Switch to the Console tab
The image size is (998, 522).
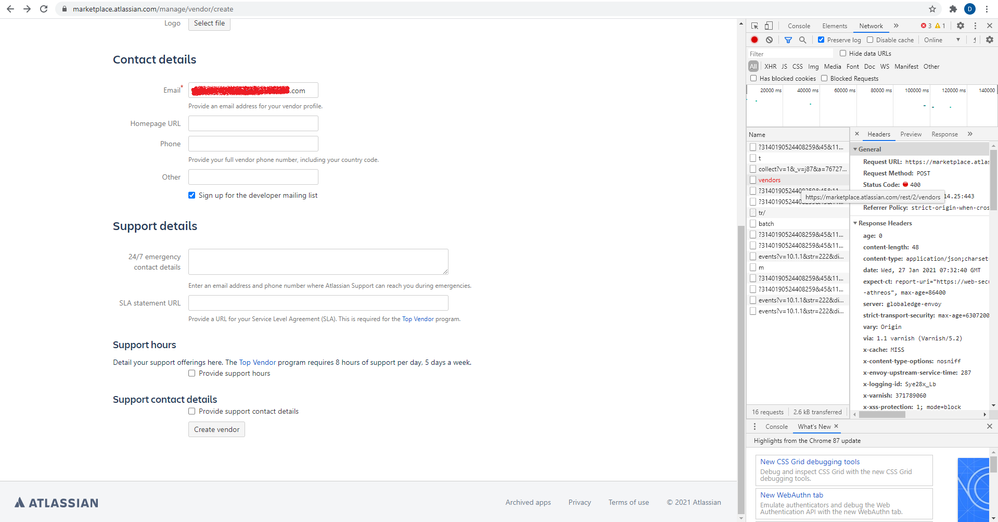[798, 26]
